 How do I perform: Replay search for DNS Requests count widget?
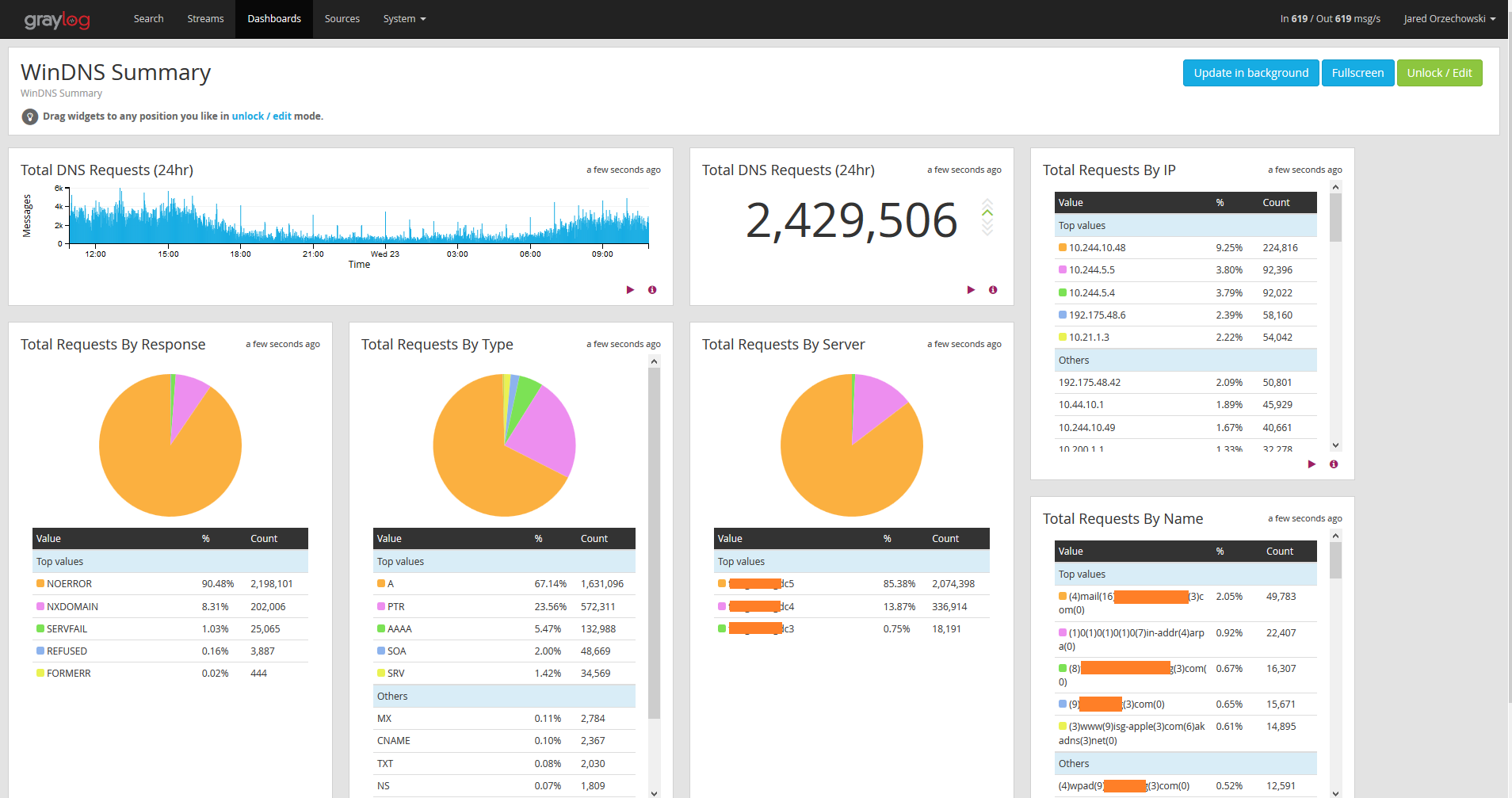(971, 290)
